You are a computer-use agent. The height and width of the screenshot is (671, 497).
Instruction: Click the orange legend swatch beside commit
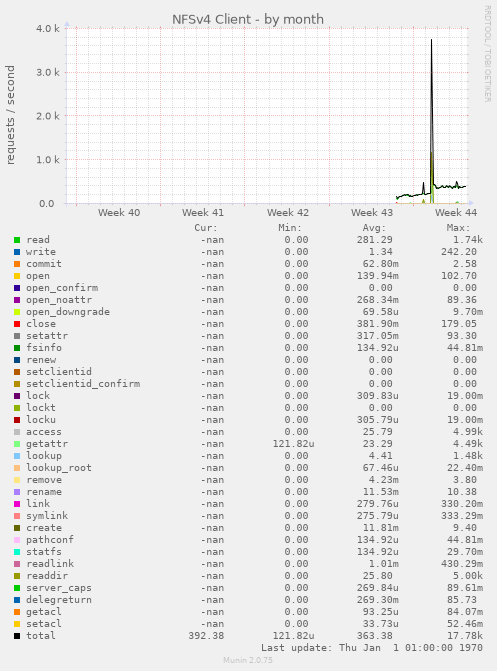coord(17,264)
